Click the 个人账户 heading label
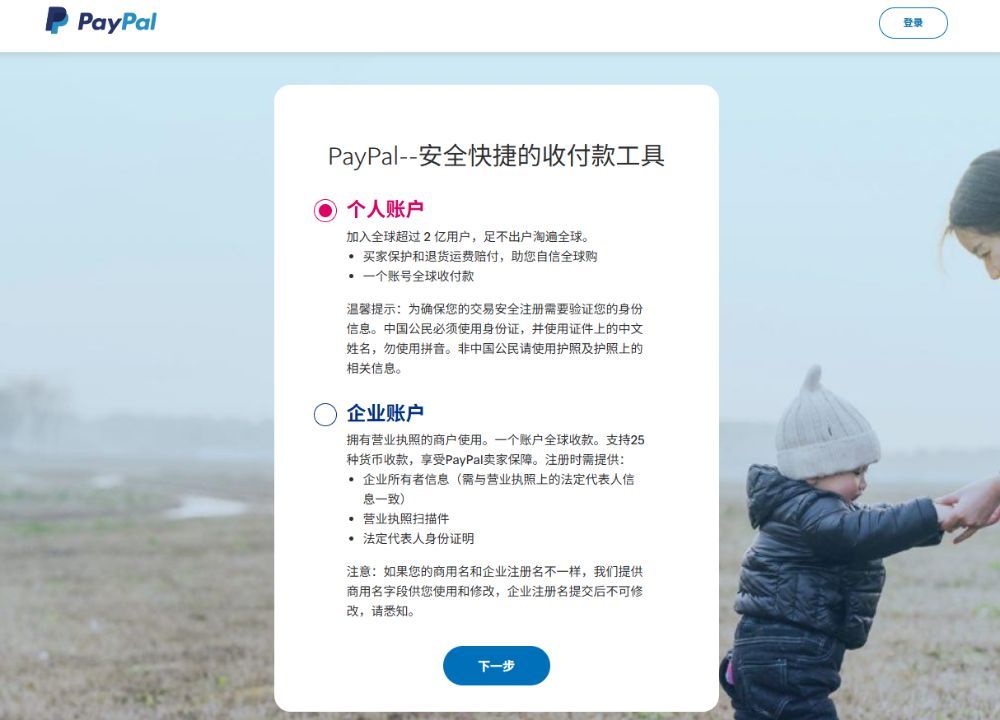The image size is (1000, 720). point(385,209)
